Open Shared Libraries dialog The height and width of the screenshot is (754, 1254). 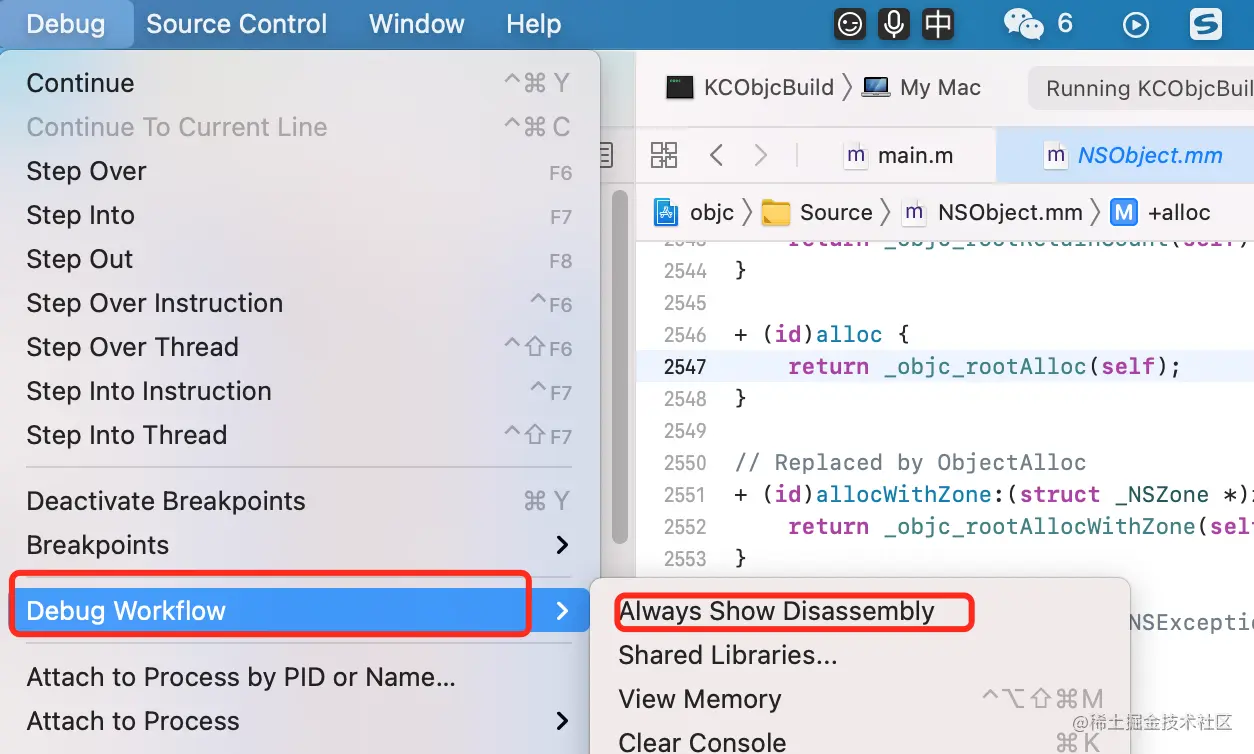click(x=858, y=655)
